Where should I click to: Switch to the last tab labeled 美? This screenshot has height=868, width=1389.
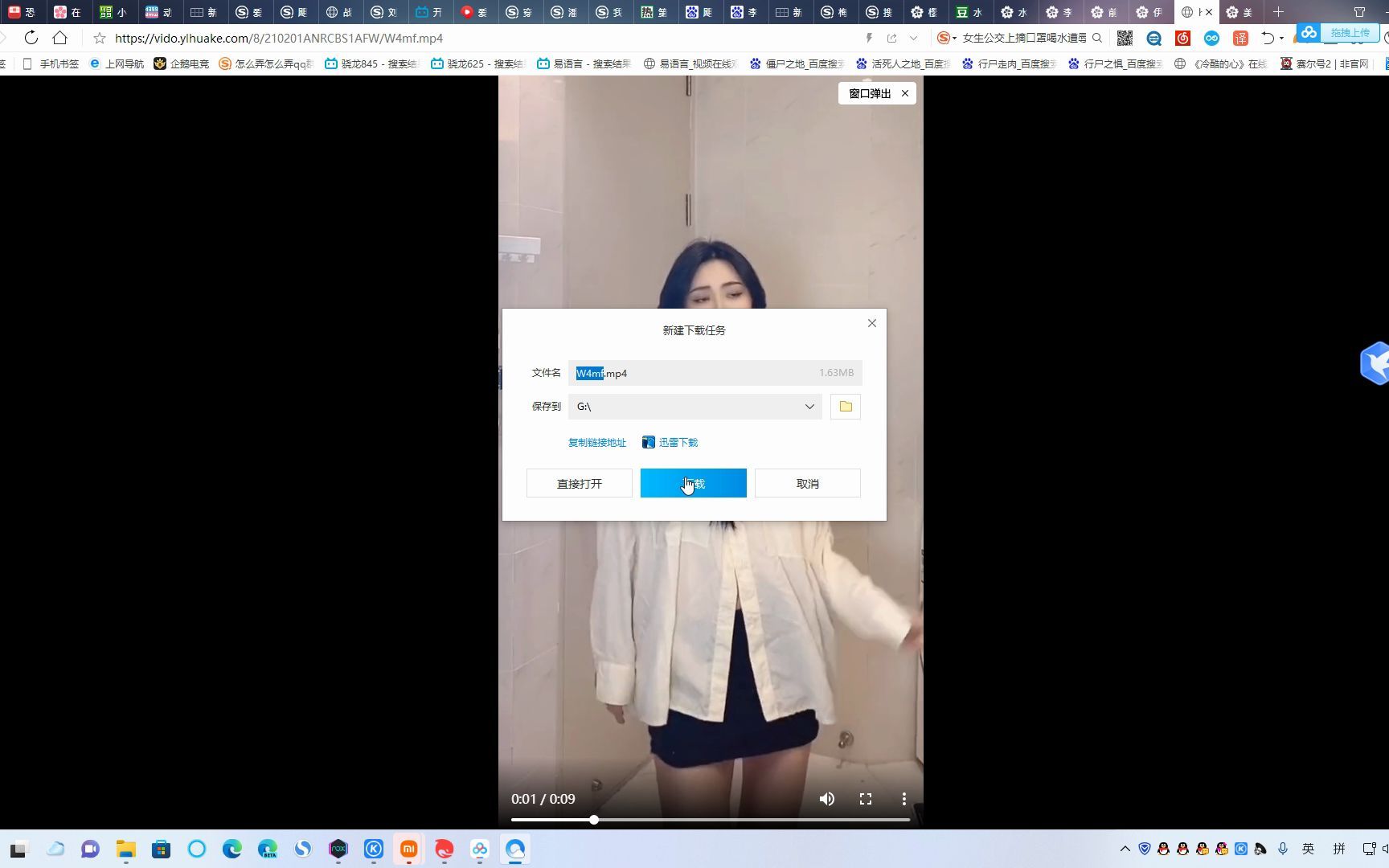point(1239,12)
